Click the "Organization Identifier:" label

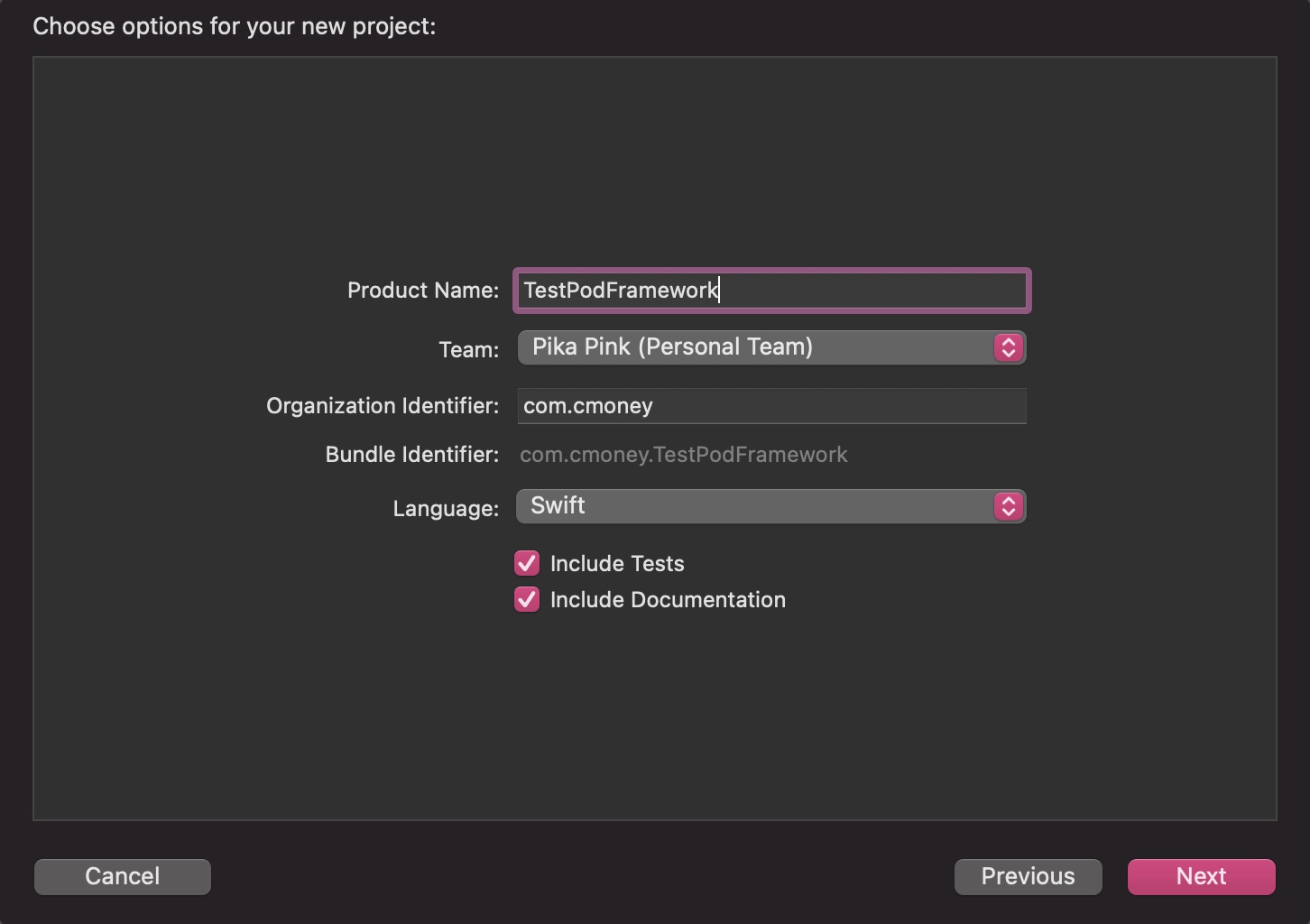pyautogui.click(x=382, y=406)
